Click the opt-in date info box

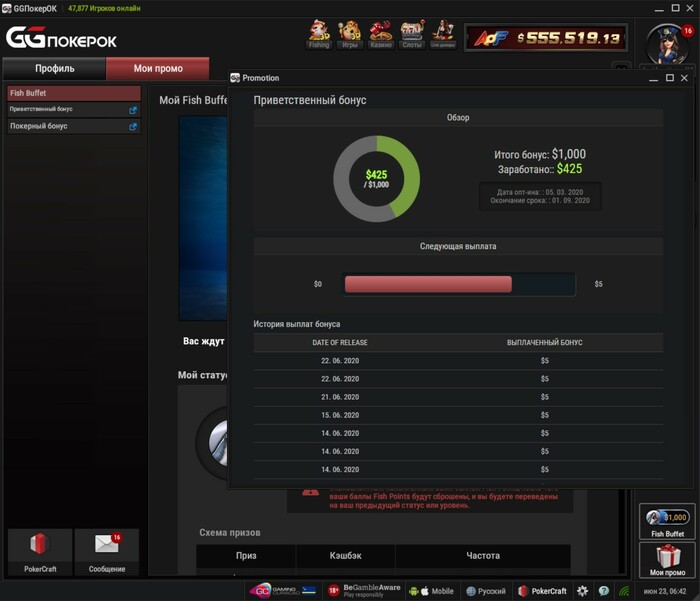pyautogui.click(x=540, y=196)
